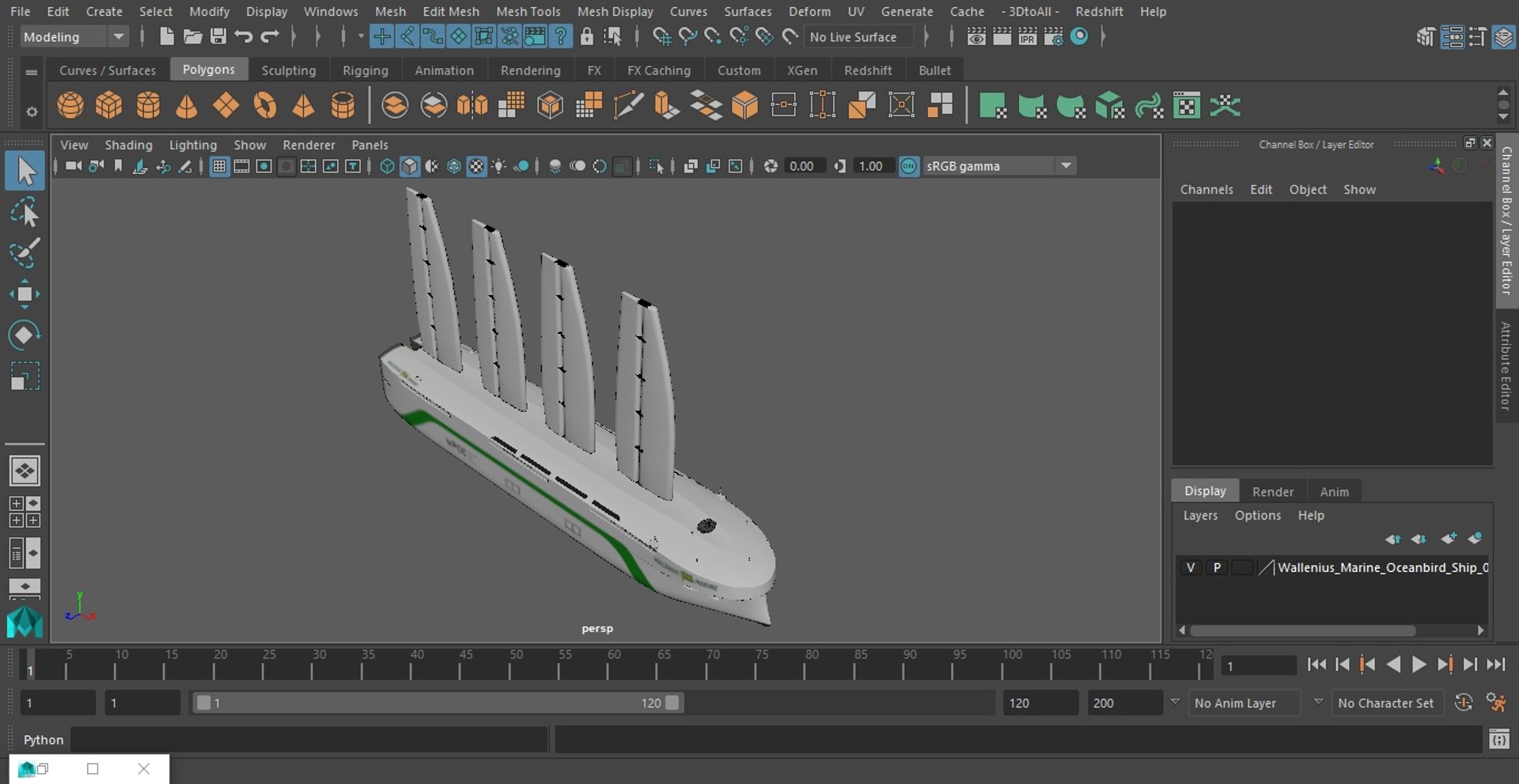
Task: Click frame 60 on the time slider
Action: pos(614,663)
